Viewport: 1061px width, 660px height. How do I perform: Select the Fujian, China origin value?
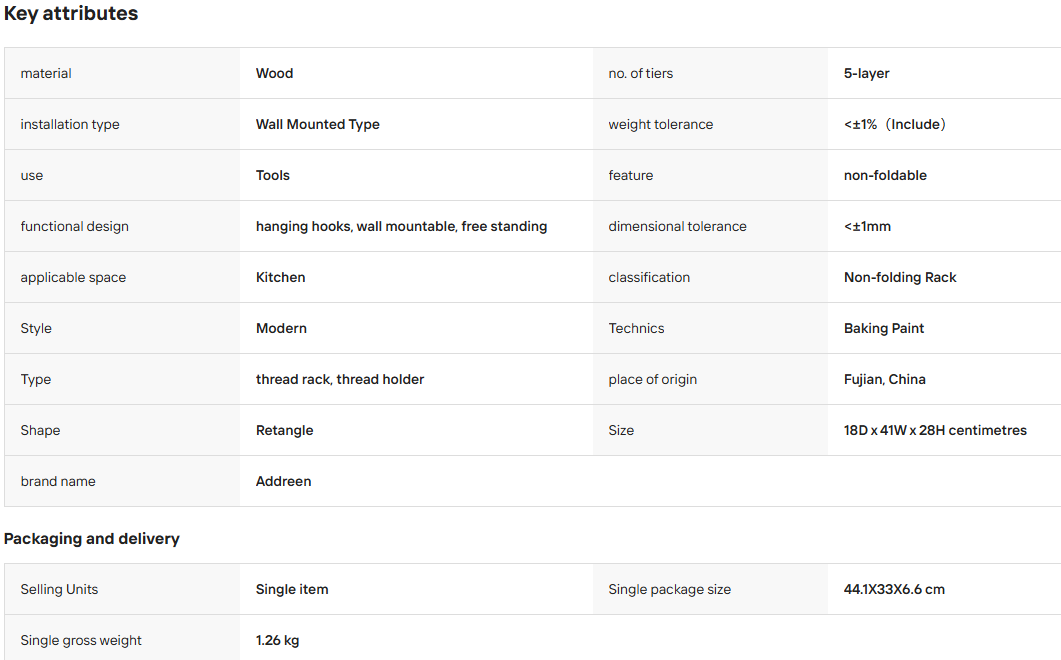click(884, 380)
